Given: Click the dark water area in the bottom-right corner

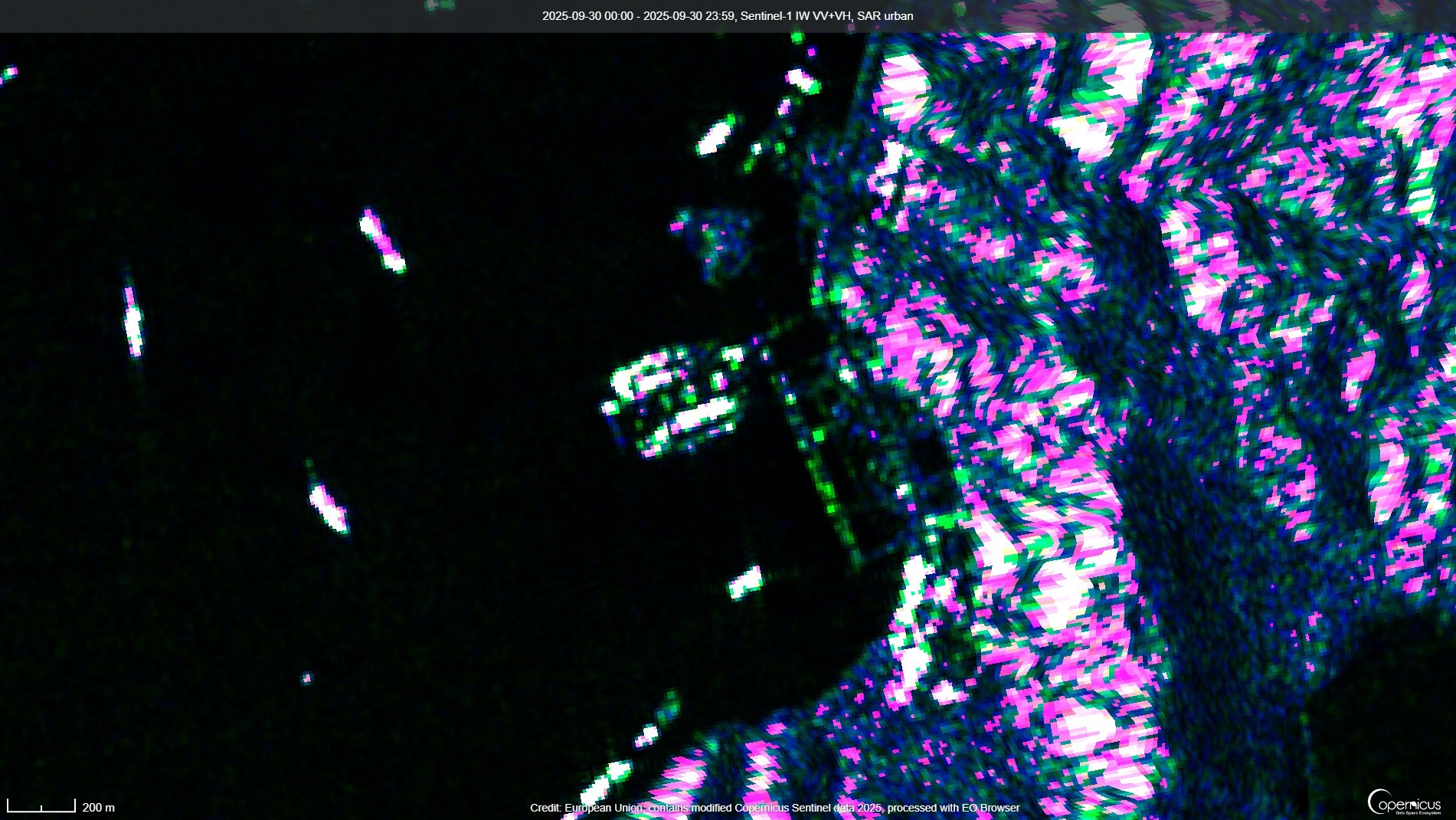Looking at the screenshot, I should [1379, 690].
